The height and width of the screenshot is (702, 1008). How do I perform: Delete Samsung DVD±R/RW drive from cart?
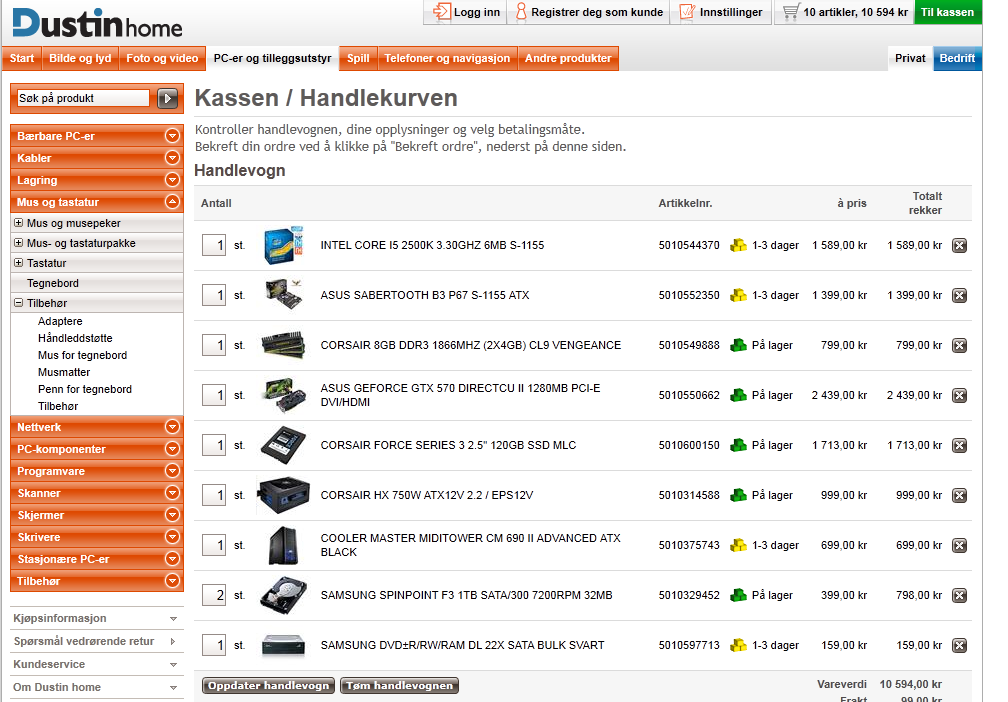(959, 645)
